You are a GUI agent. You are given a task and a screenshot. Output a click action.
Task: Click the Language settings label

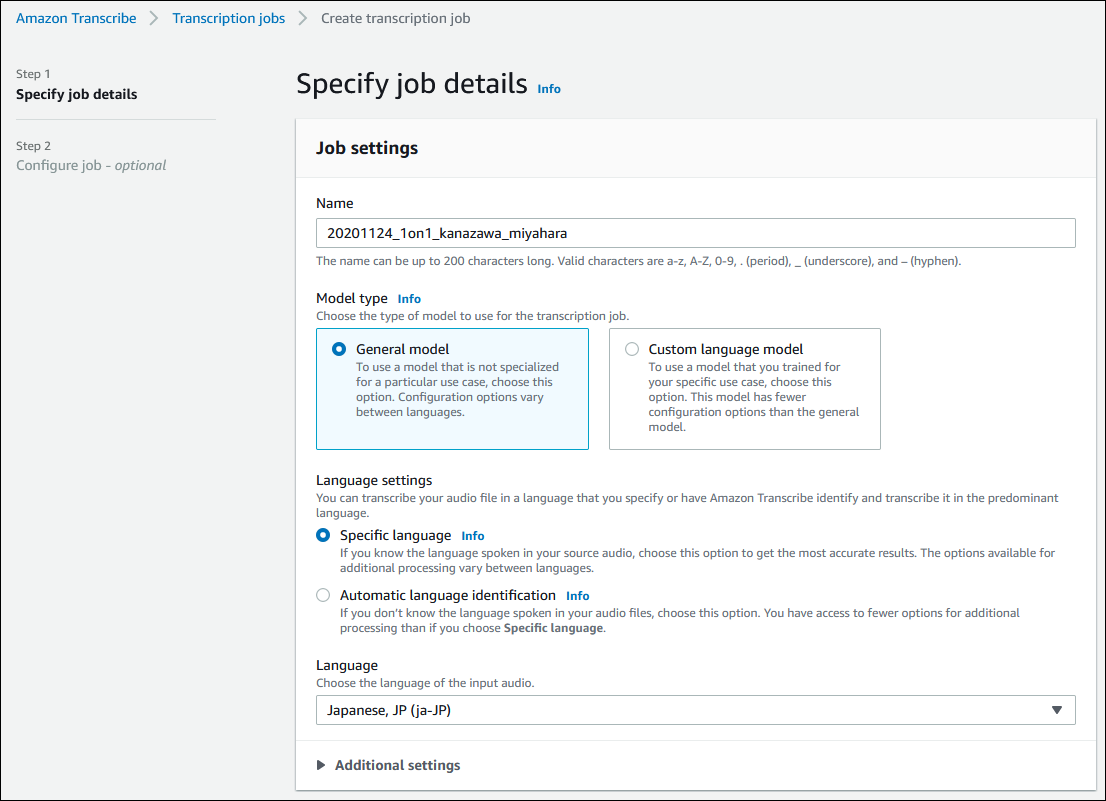coord(374,480)
